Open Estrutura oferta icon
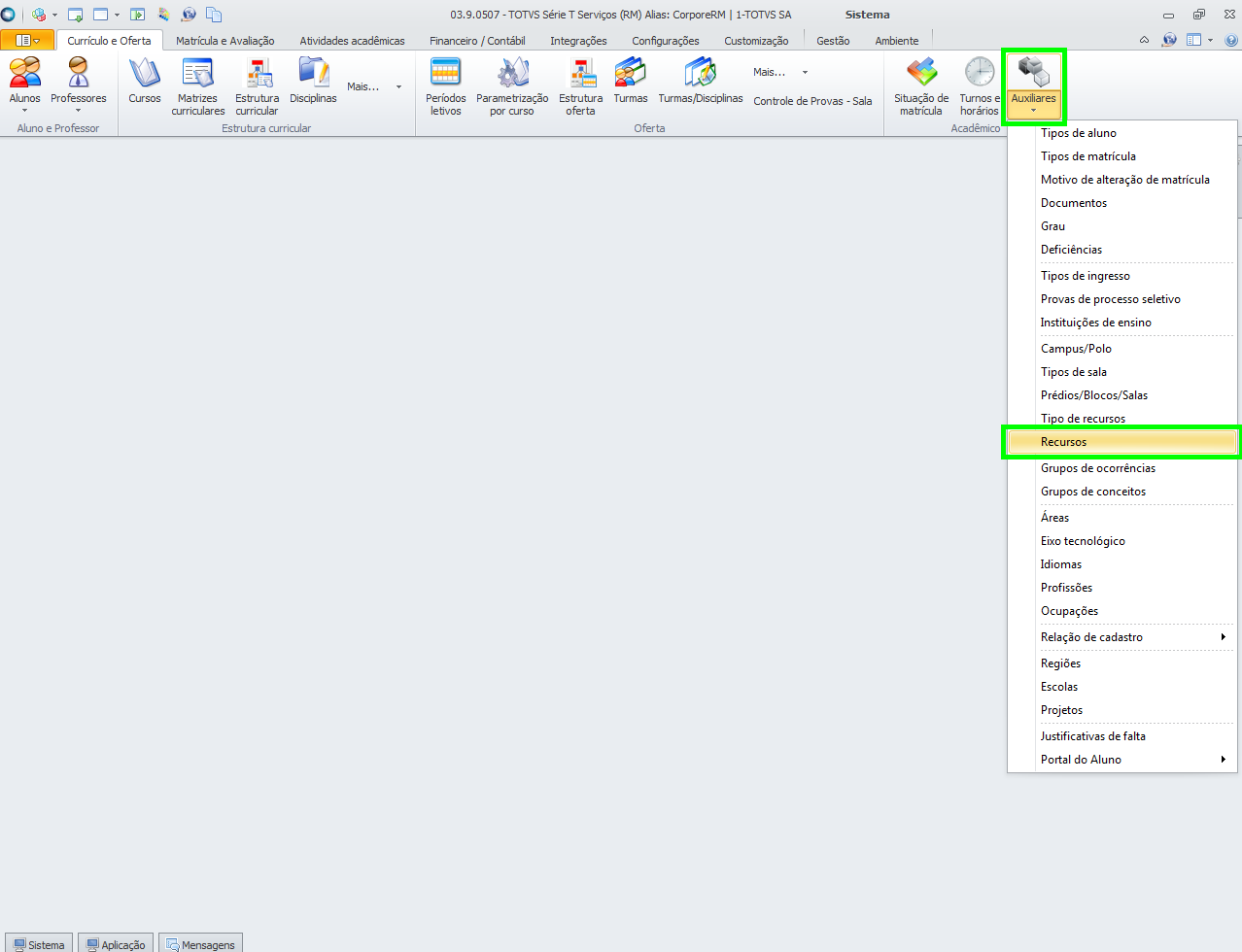The image size is (1242, 952). [581, 85]
